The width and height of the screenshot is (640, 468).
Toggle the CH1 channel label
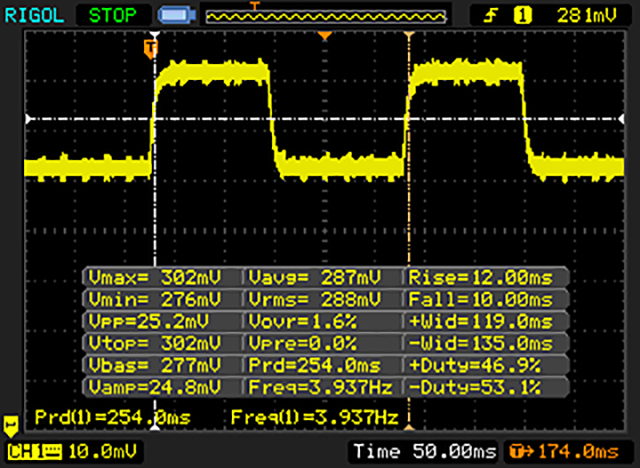pyautogui.click(x=28, y=453)
